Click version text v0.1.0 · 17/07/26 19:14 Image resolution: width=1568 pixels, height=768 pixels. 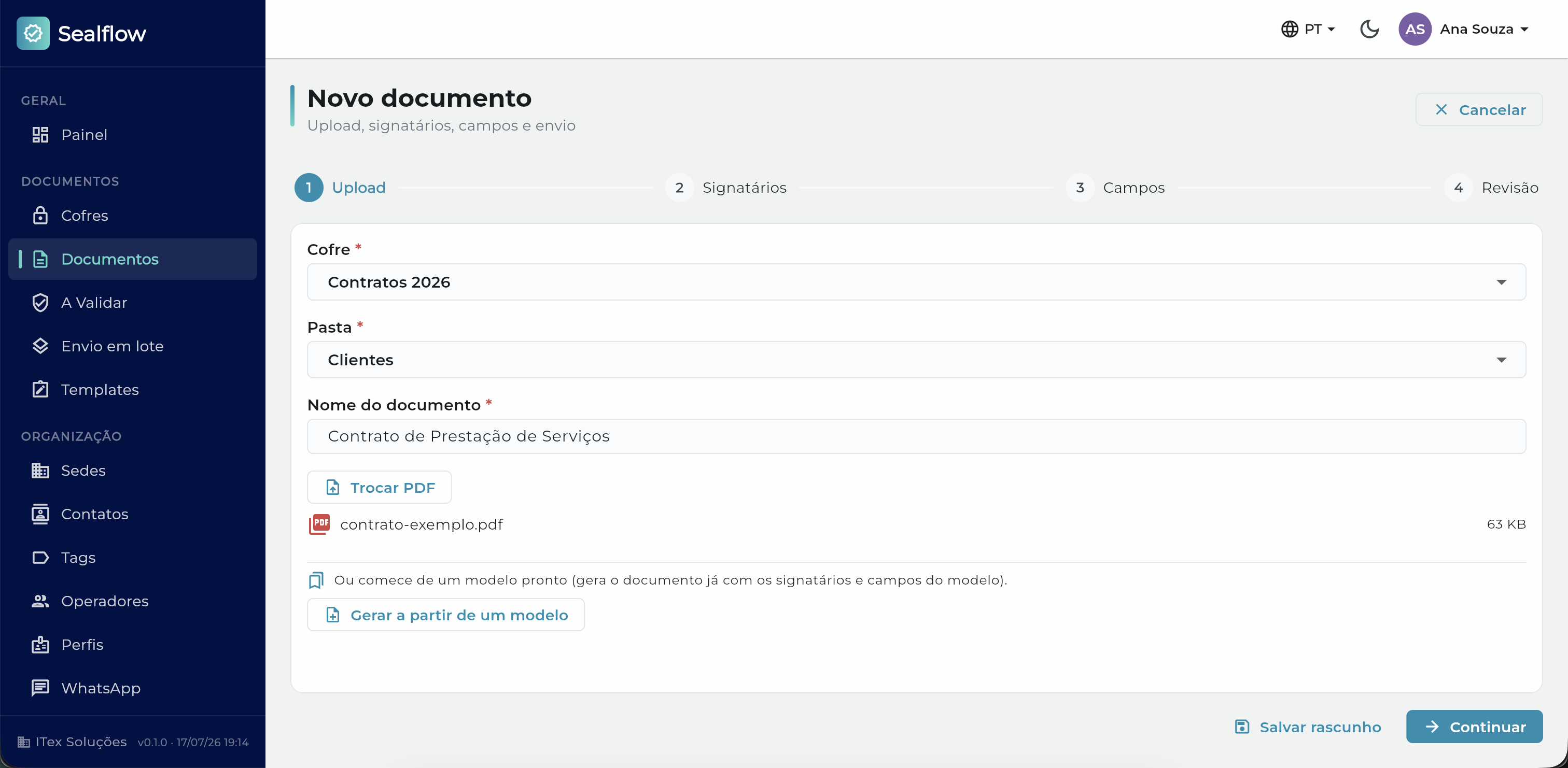click(193, 743)
